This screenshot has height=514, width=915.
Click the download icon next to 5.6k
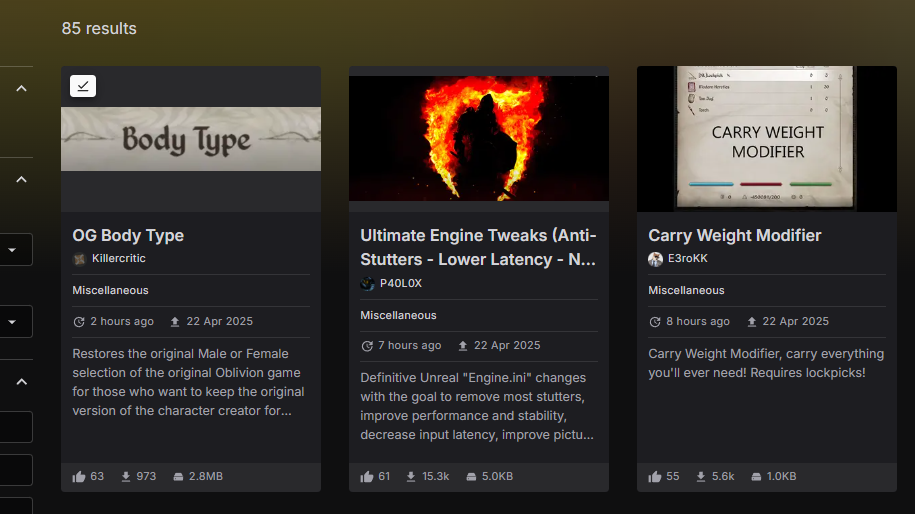(701, 477)
